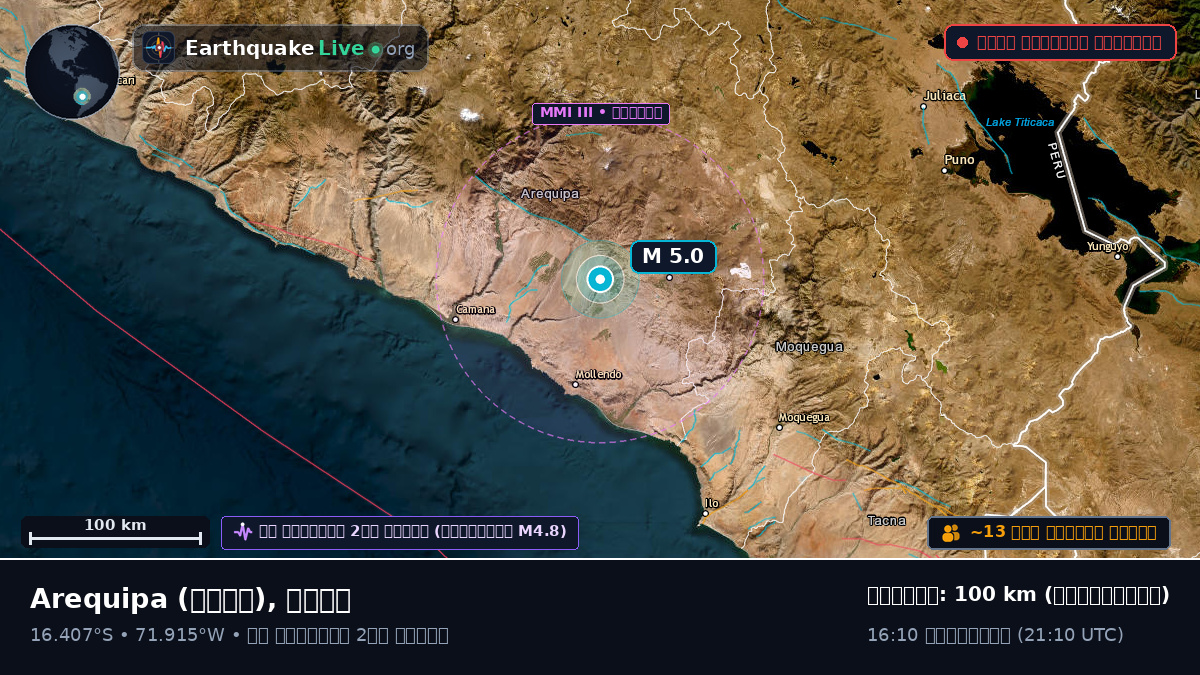Click the M 5.0 magnitude label

click(x=673, y=257)
